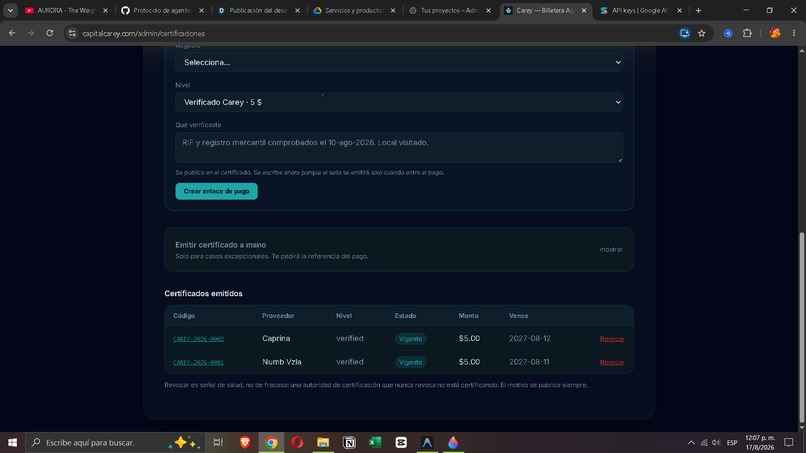
Task: Open a new browser tab
Action: (698, 10)
